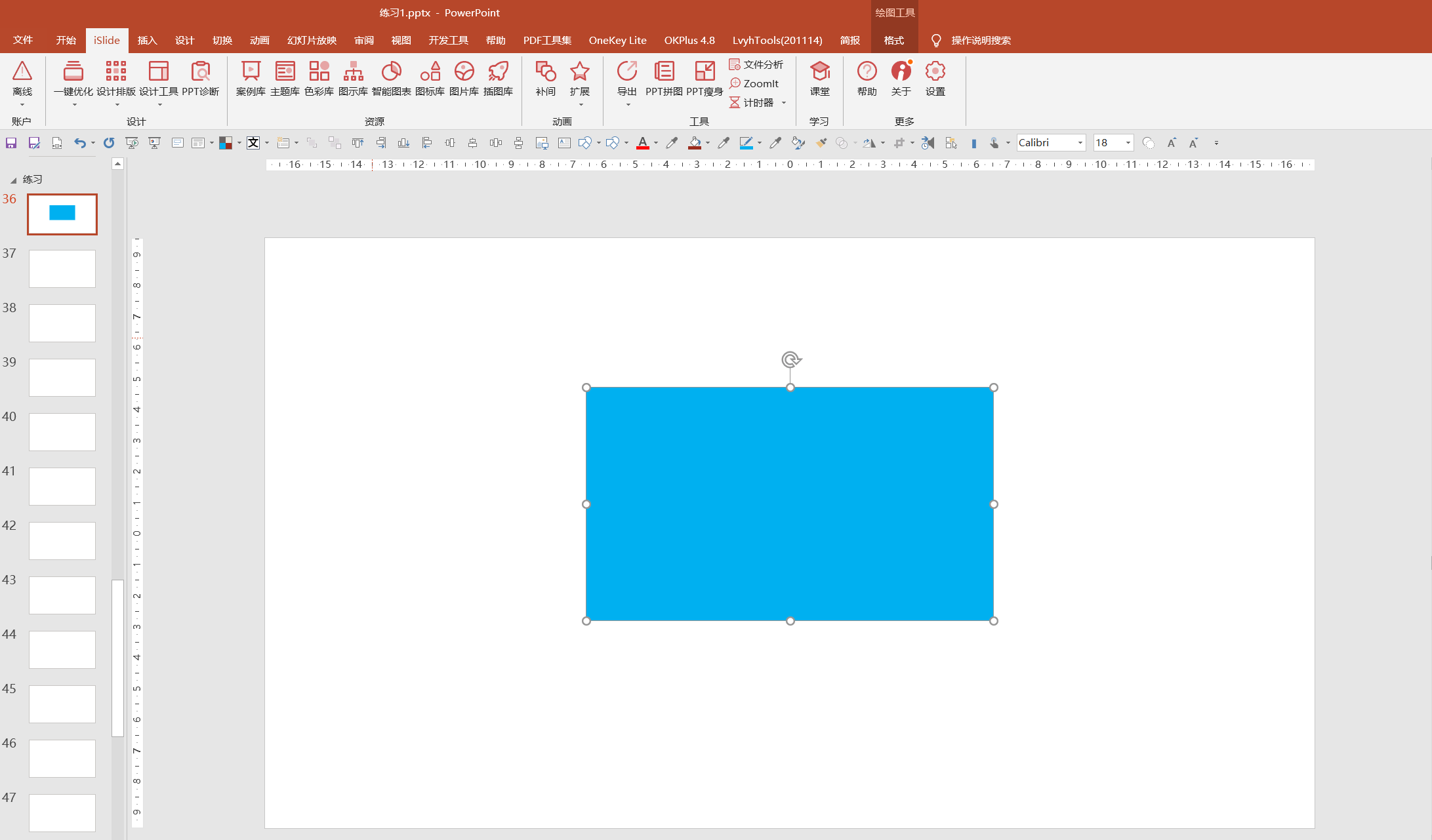Customize quick access toolbar dropdown
Image resolution: width=1432 pixels, height=840 pixels.
[1216, 143]
